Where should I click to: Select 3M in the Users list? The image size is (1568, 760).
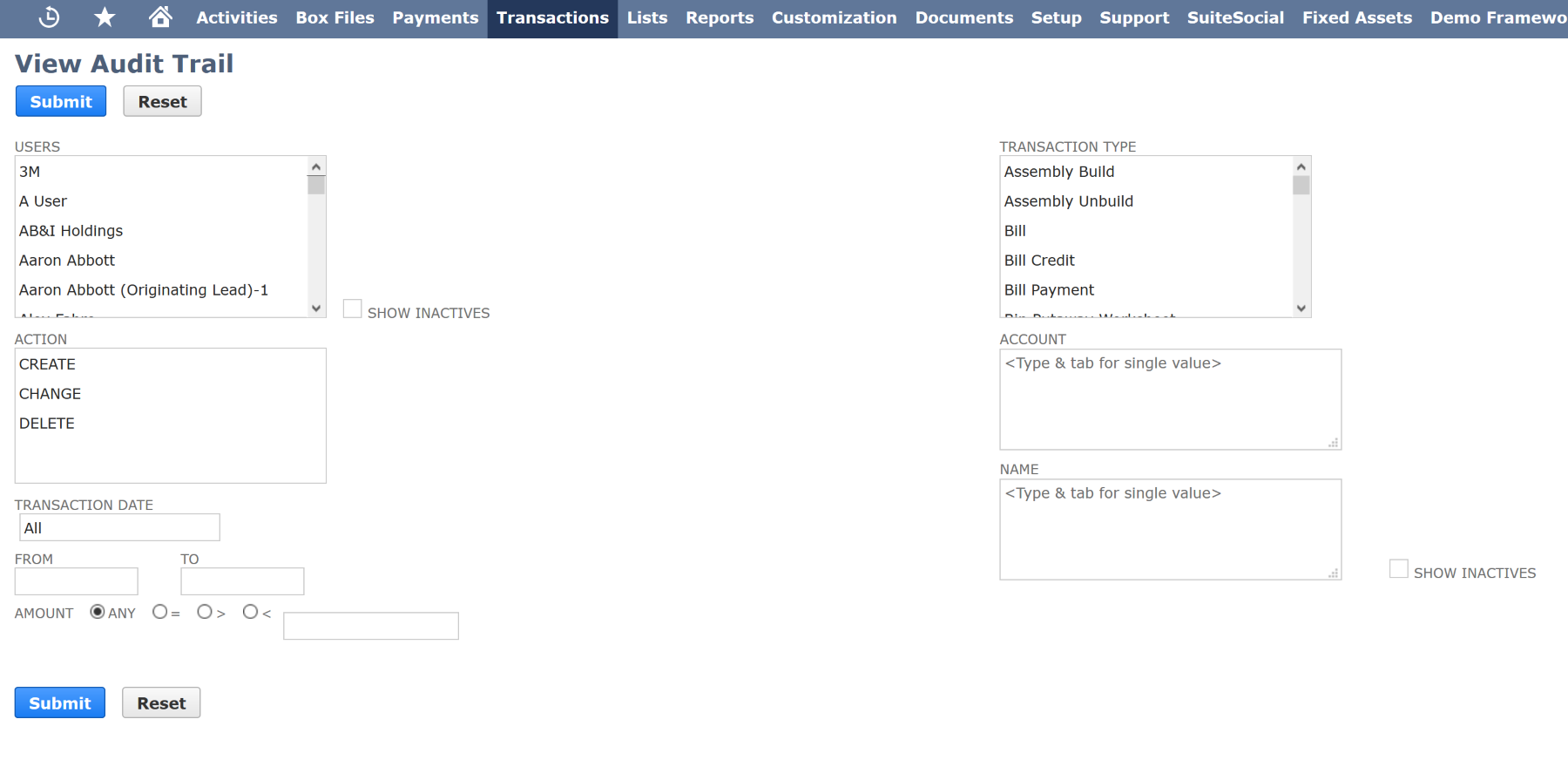[162, 172]
